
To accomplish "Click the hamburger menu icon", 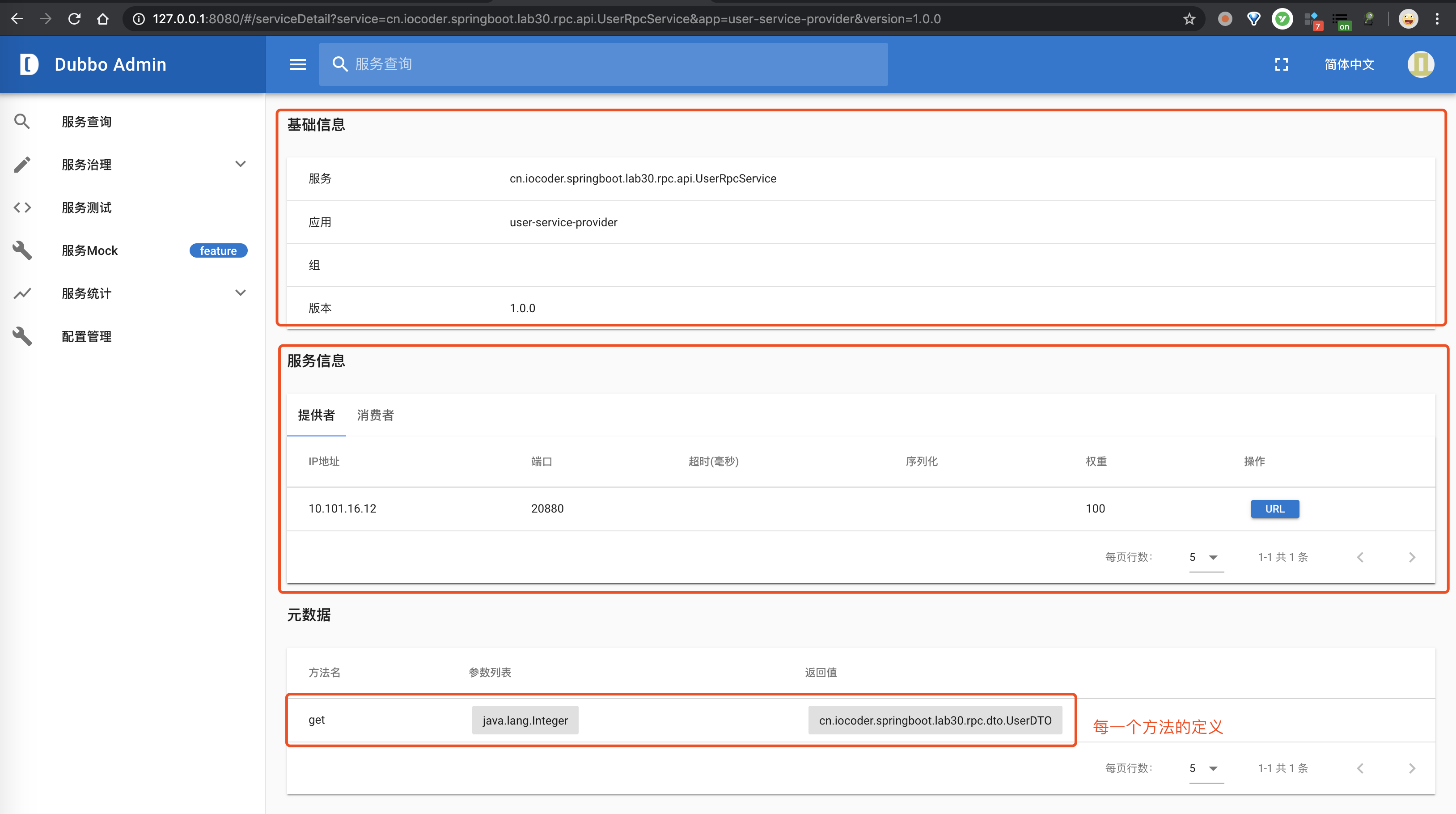I will [297, 64].
